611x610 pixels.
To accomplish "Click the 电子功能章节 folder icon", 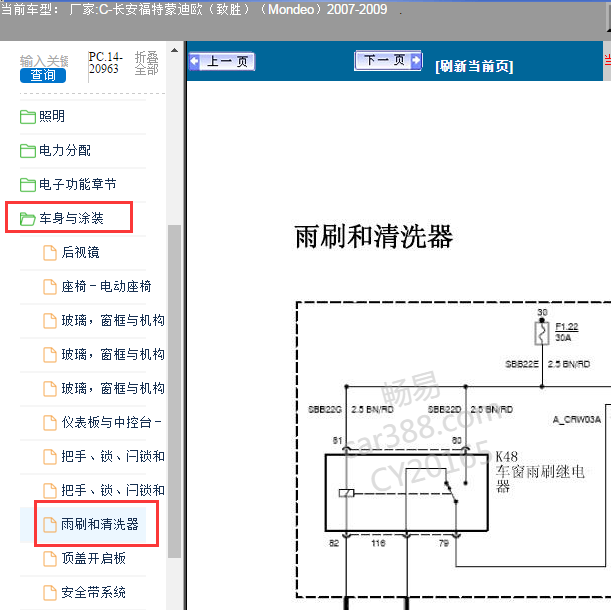I will tap(28, 185).
